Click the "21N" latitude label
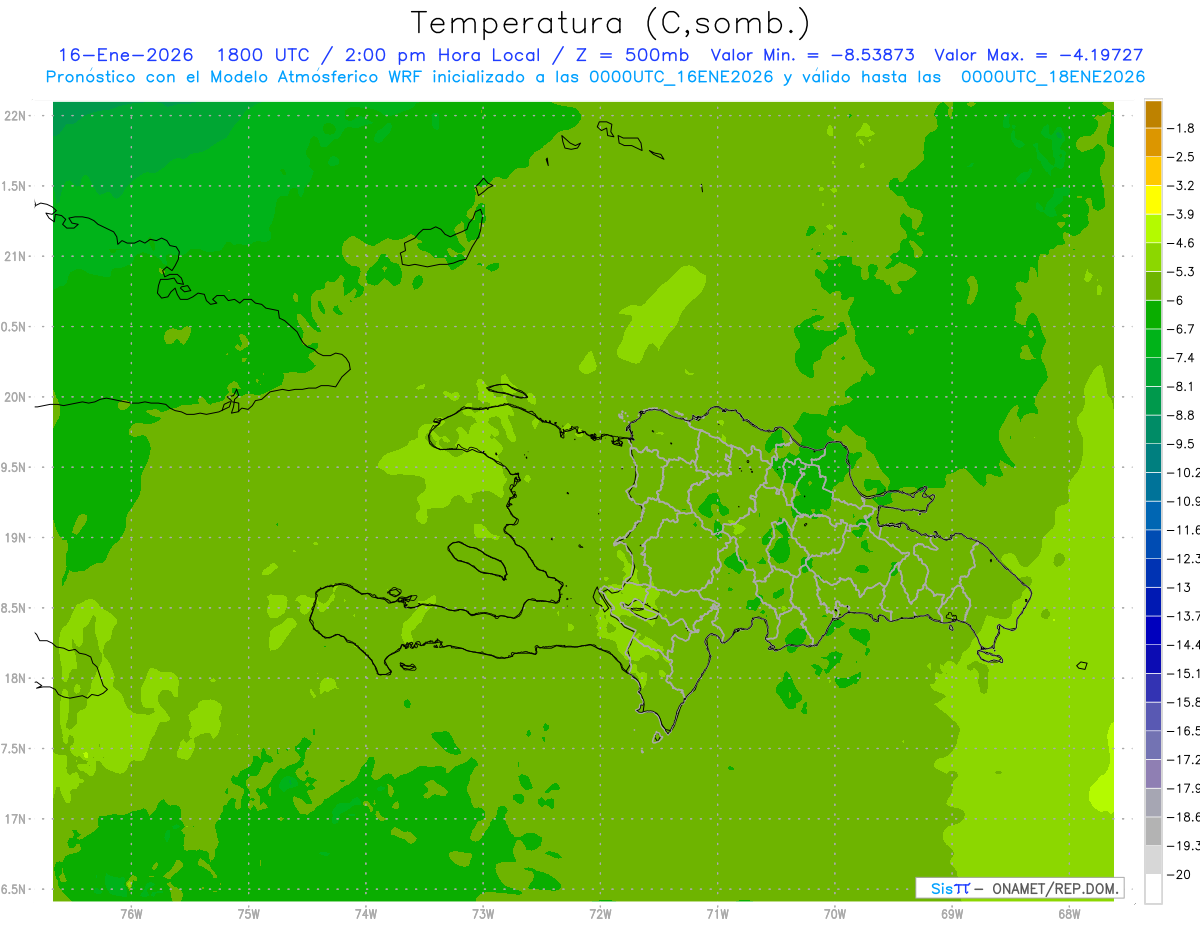The image size is (1200, 927). pos(14,257)
